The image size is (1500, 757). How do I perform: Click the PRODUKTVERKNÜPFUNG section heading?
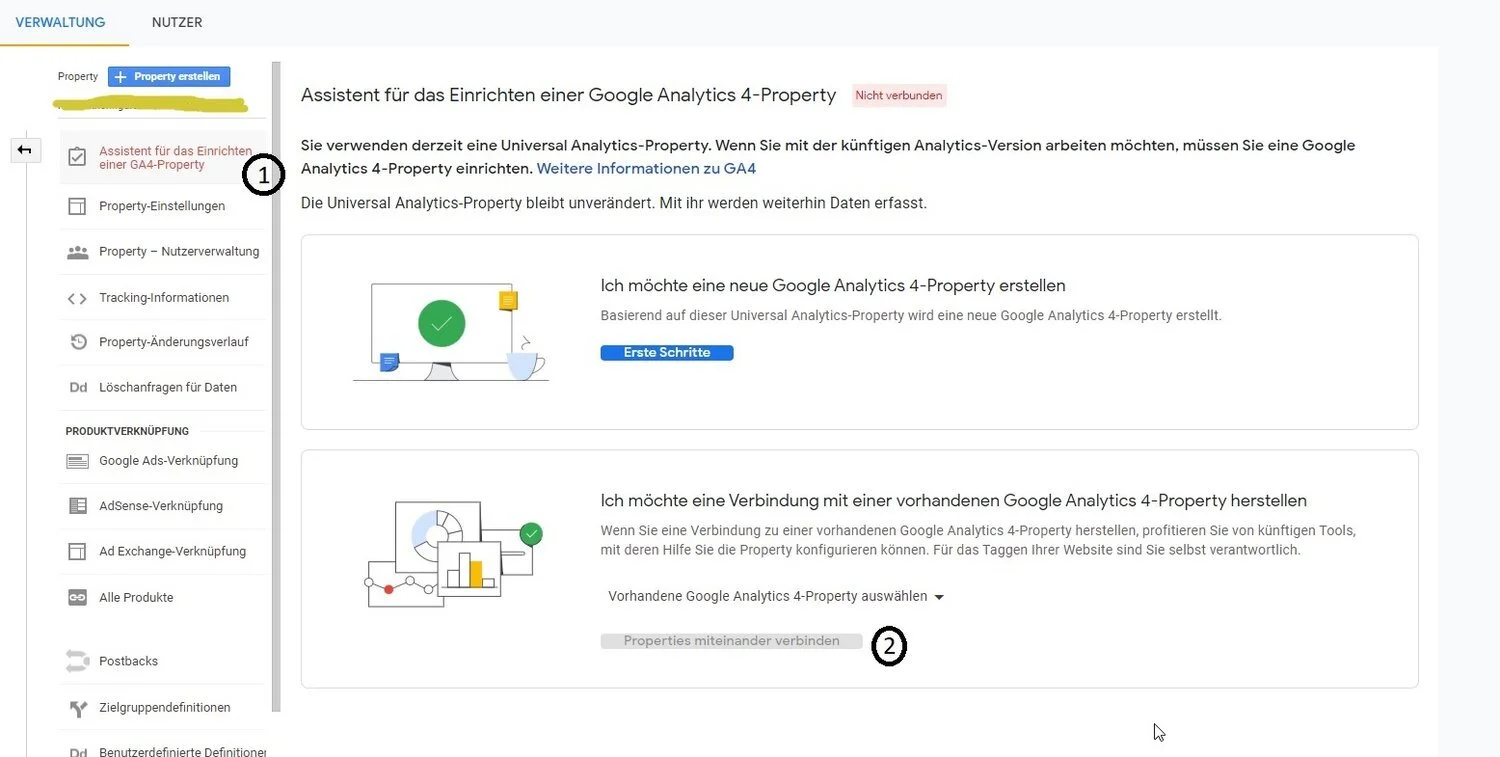[127, 432]
